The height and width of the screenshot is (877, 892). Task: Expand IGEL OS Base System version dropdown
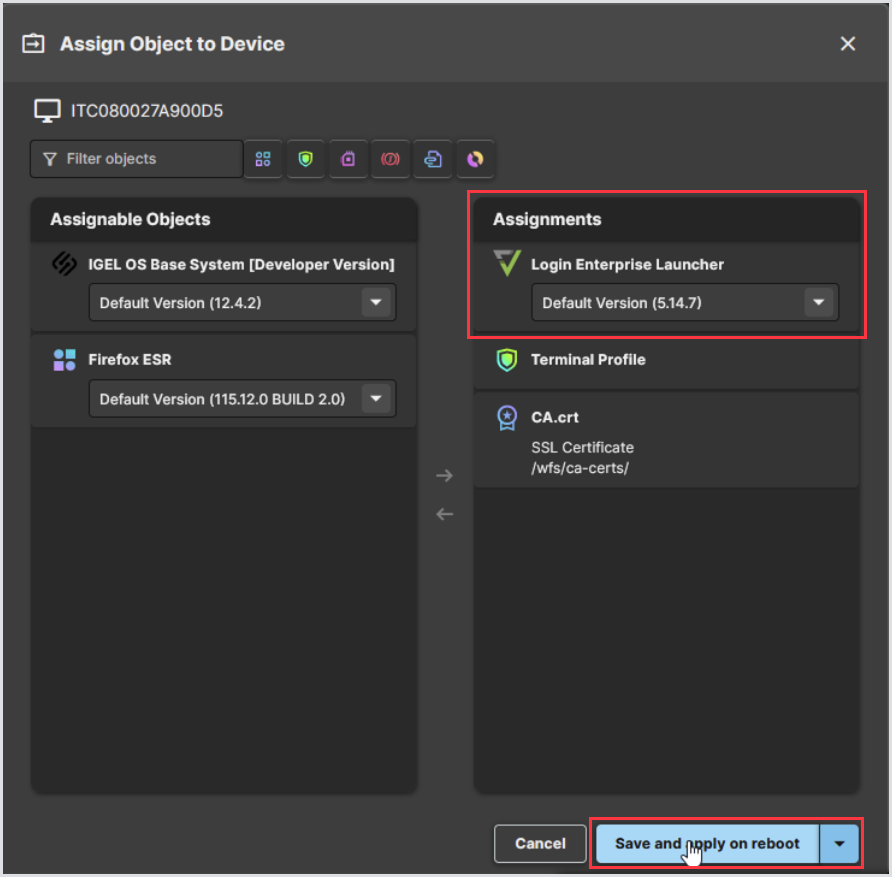pos(376,303)
